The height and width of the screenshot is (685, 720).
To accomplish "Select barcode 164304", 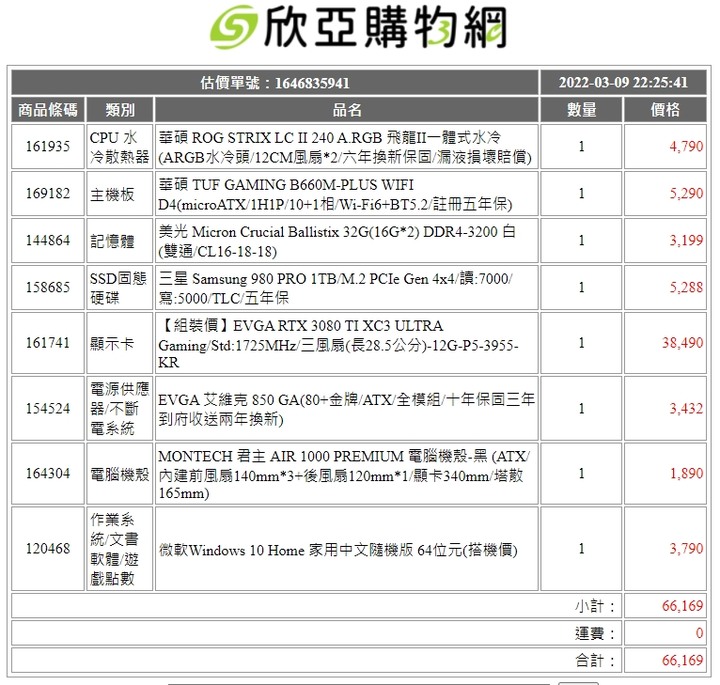I will tap(48, 473).
